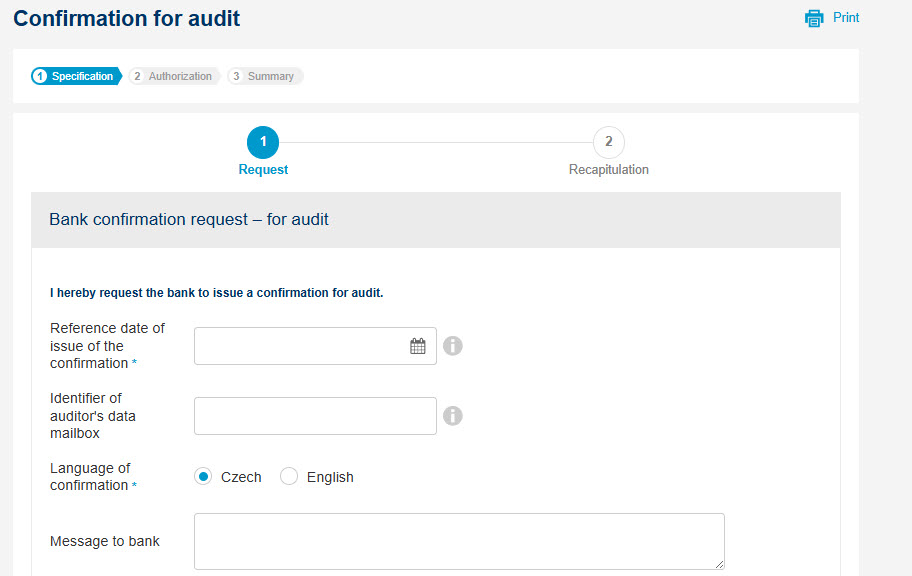Click the Request step label

[x=263, y=169]
